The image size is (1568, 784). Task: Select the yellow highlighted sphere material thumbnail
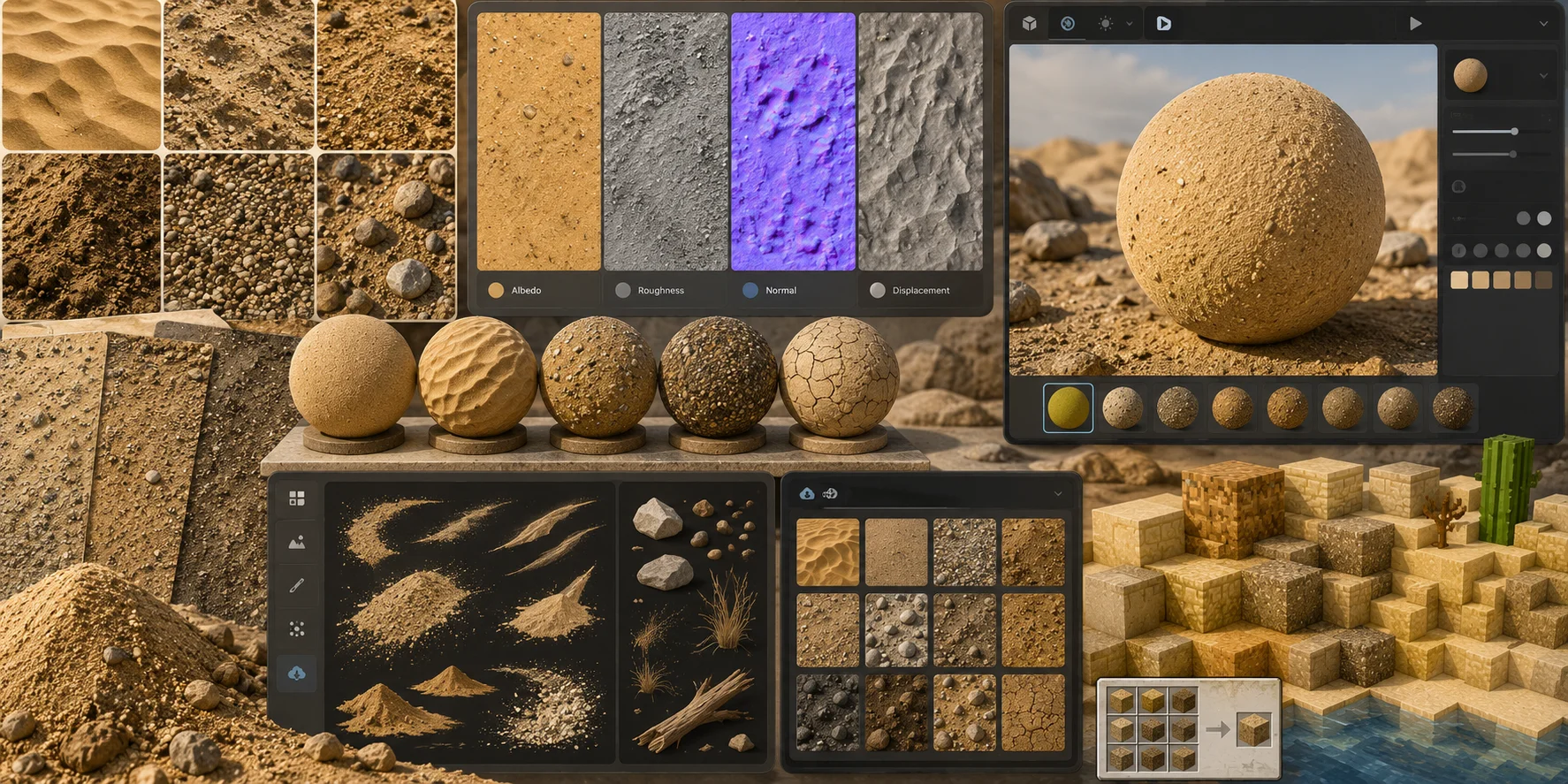coord(1068,407)
